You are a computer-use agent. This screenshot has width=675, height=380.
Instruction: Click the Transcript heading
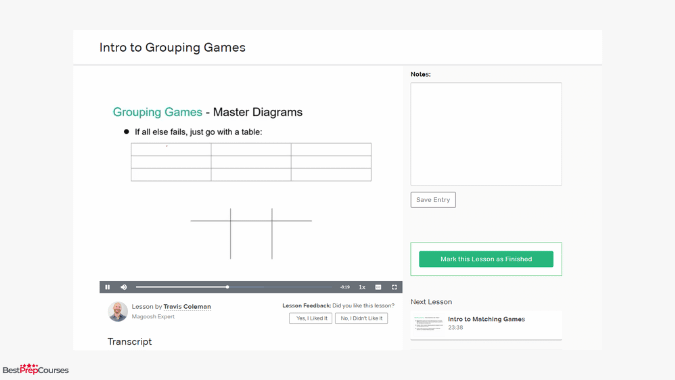(130, 342)
